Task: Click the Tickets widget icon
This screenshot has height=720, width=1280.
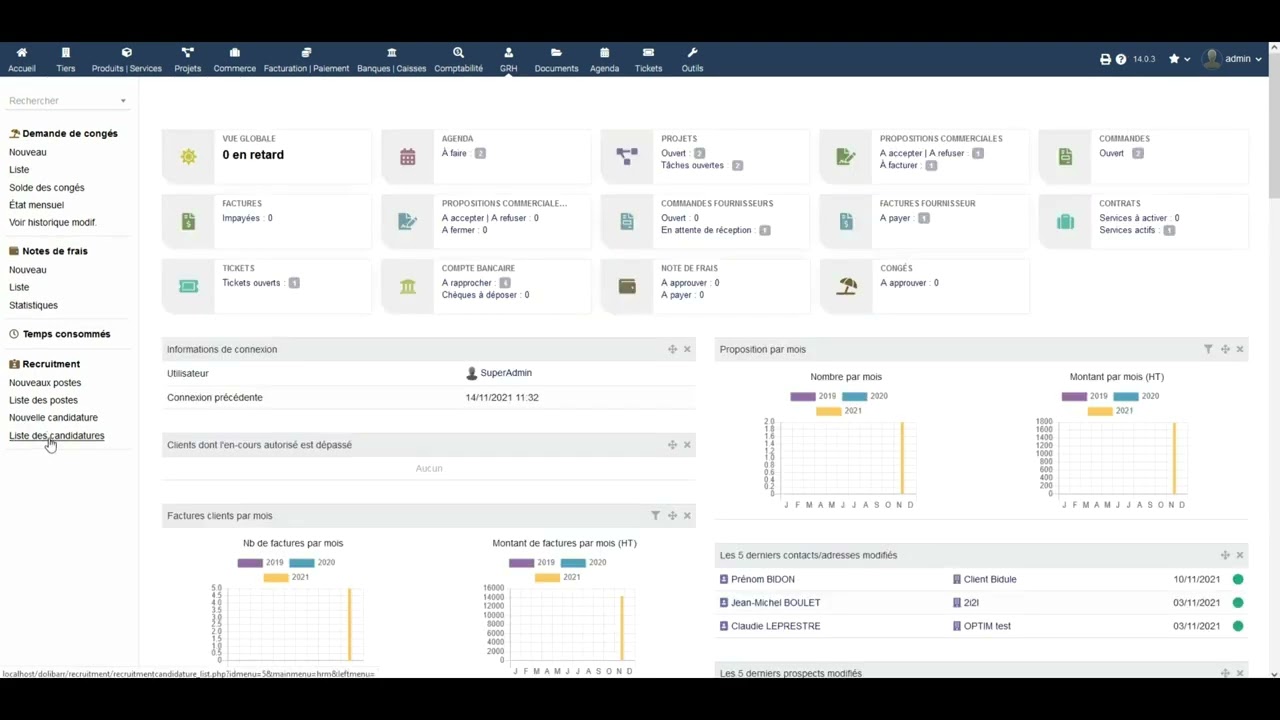Action: click(x=188, y=286)
